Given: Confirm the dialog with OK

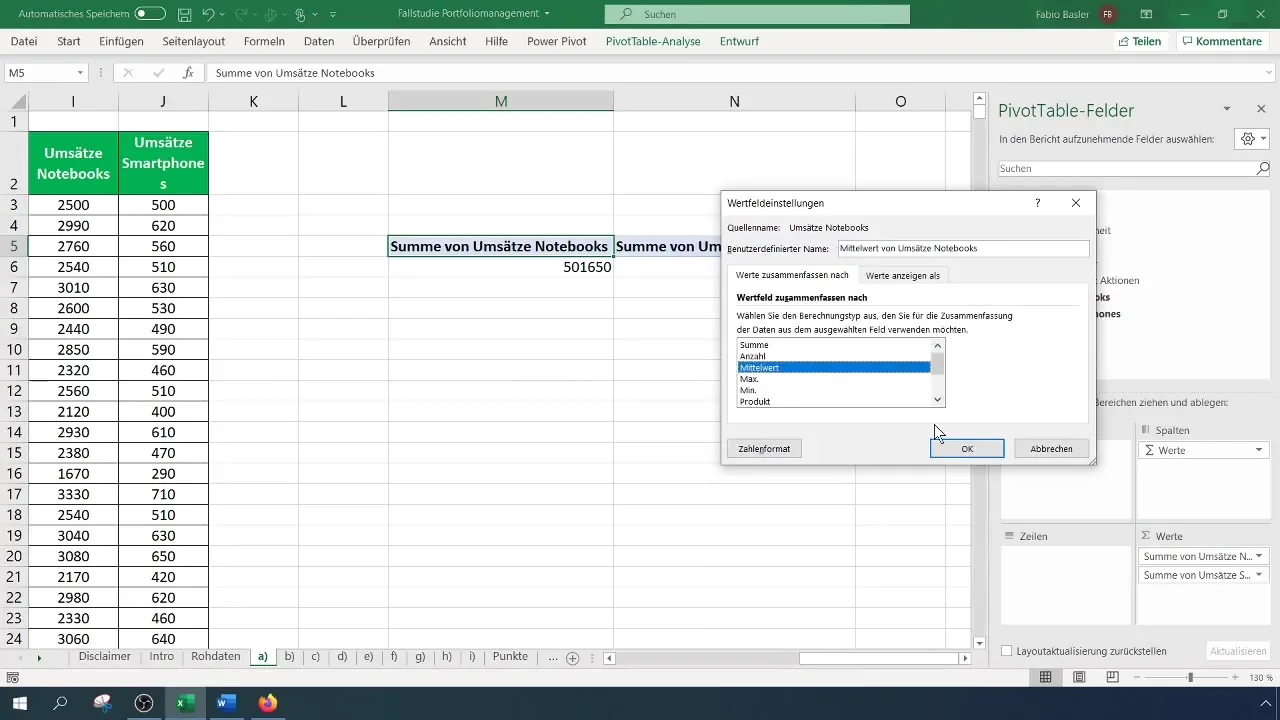Looking at the screenshot, I should pos(967,449).
